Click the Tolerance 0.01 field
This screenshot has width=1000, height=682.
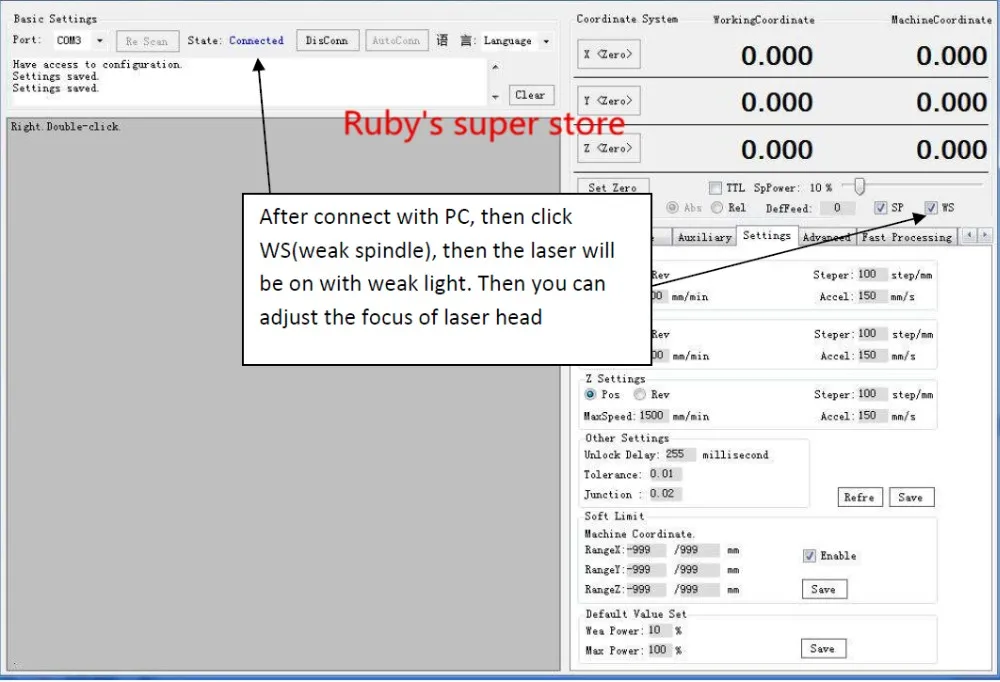coord(665,474)
